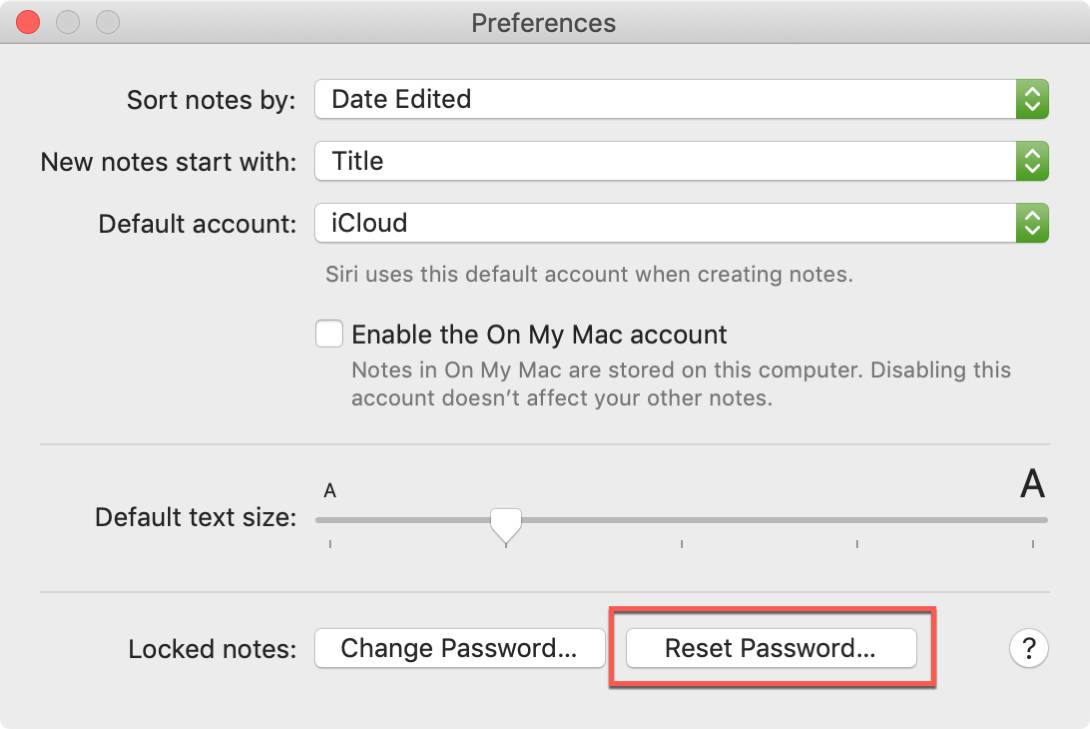
Task: Open the Title new notes dropdown
Action: click(x=681, y=161)
